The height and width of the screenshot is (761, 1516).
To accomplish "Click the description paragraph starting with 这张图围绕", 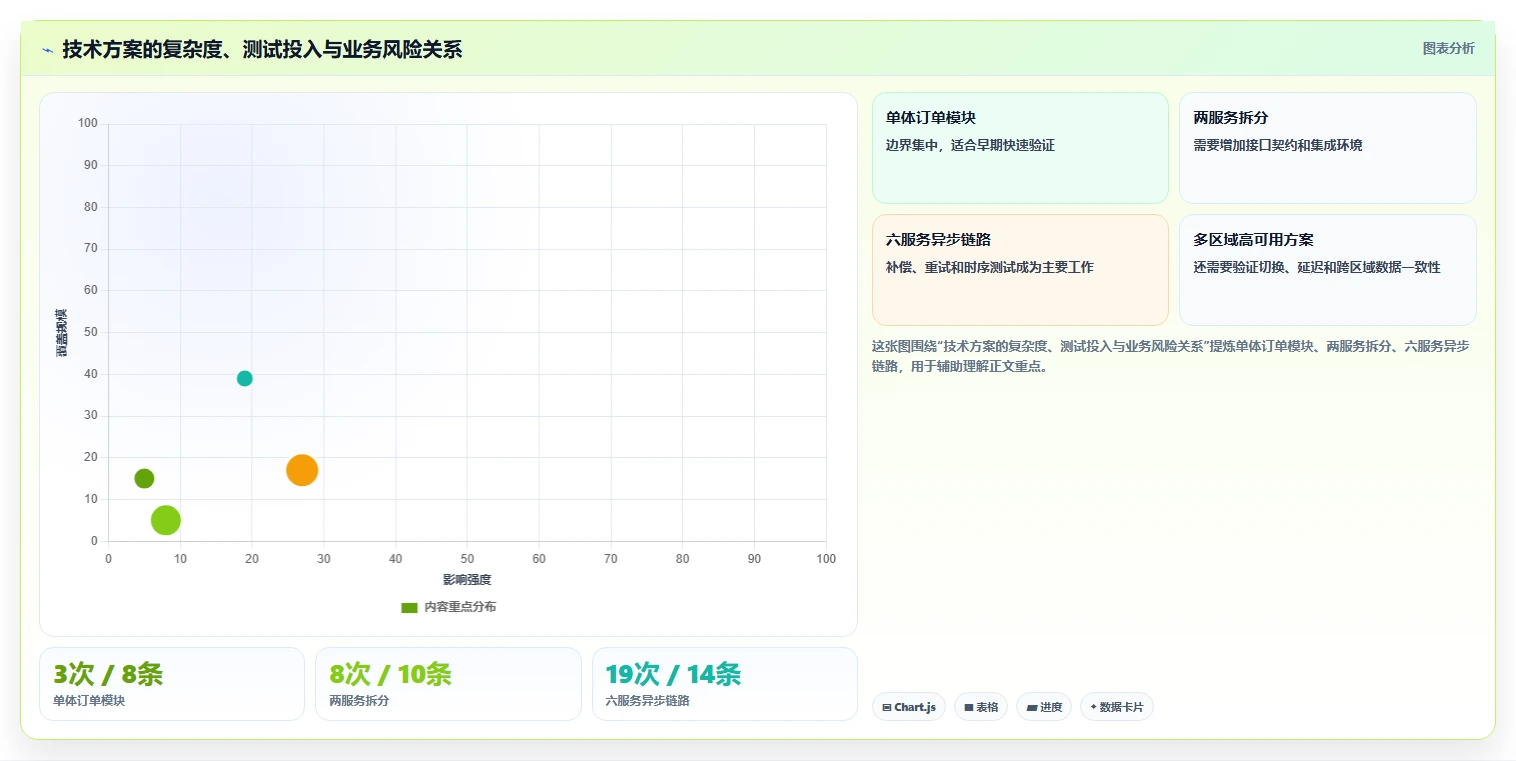I will coord(1171,356).
